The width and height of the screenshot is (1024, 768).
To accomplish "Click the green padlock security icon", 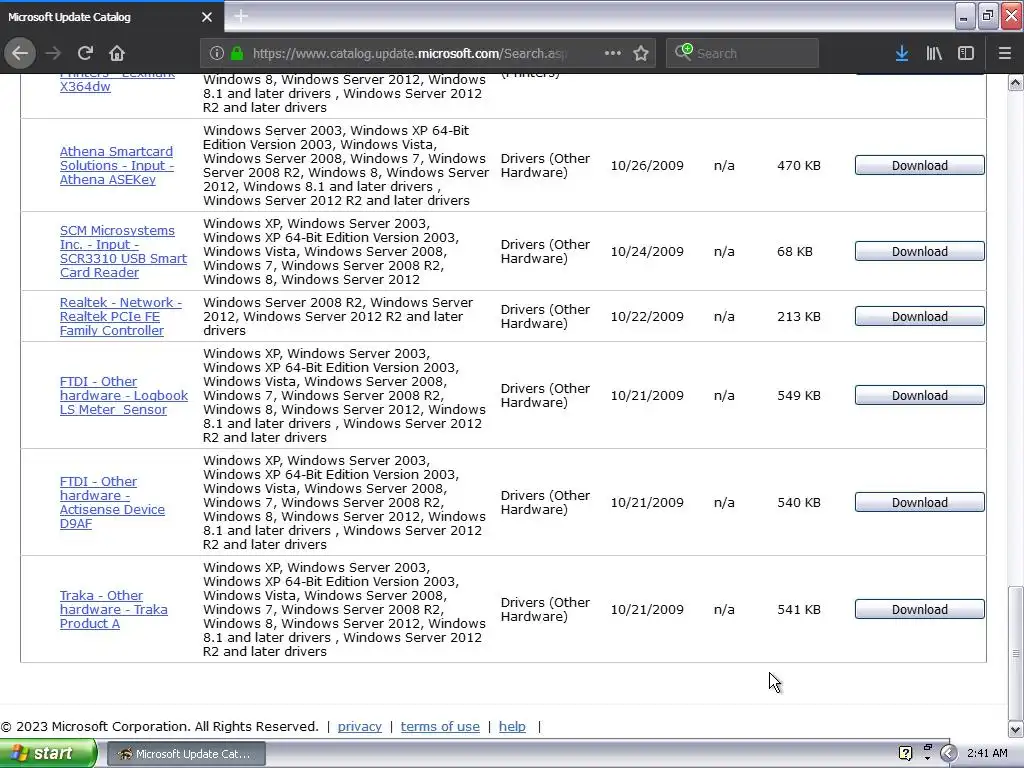I will 237,53.
